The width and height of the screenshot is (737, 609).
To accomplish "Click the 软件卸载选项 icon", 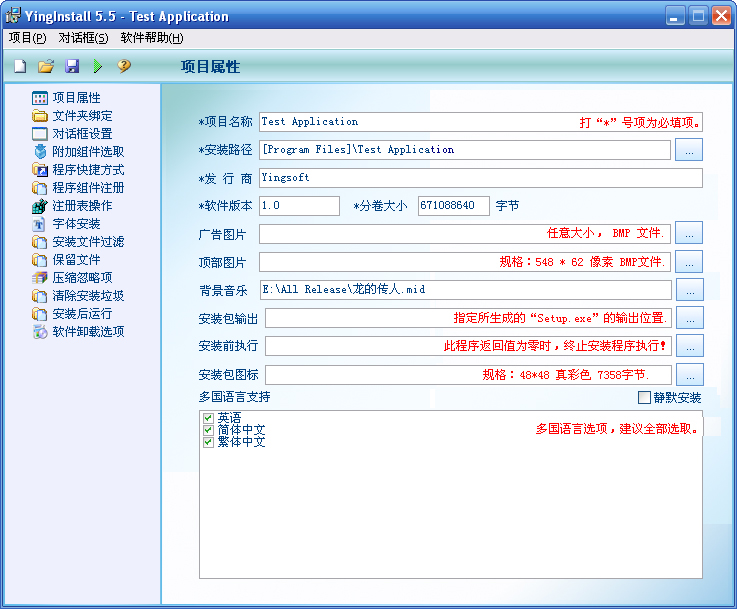I will 40,332.
